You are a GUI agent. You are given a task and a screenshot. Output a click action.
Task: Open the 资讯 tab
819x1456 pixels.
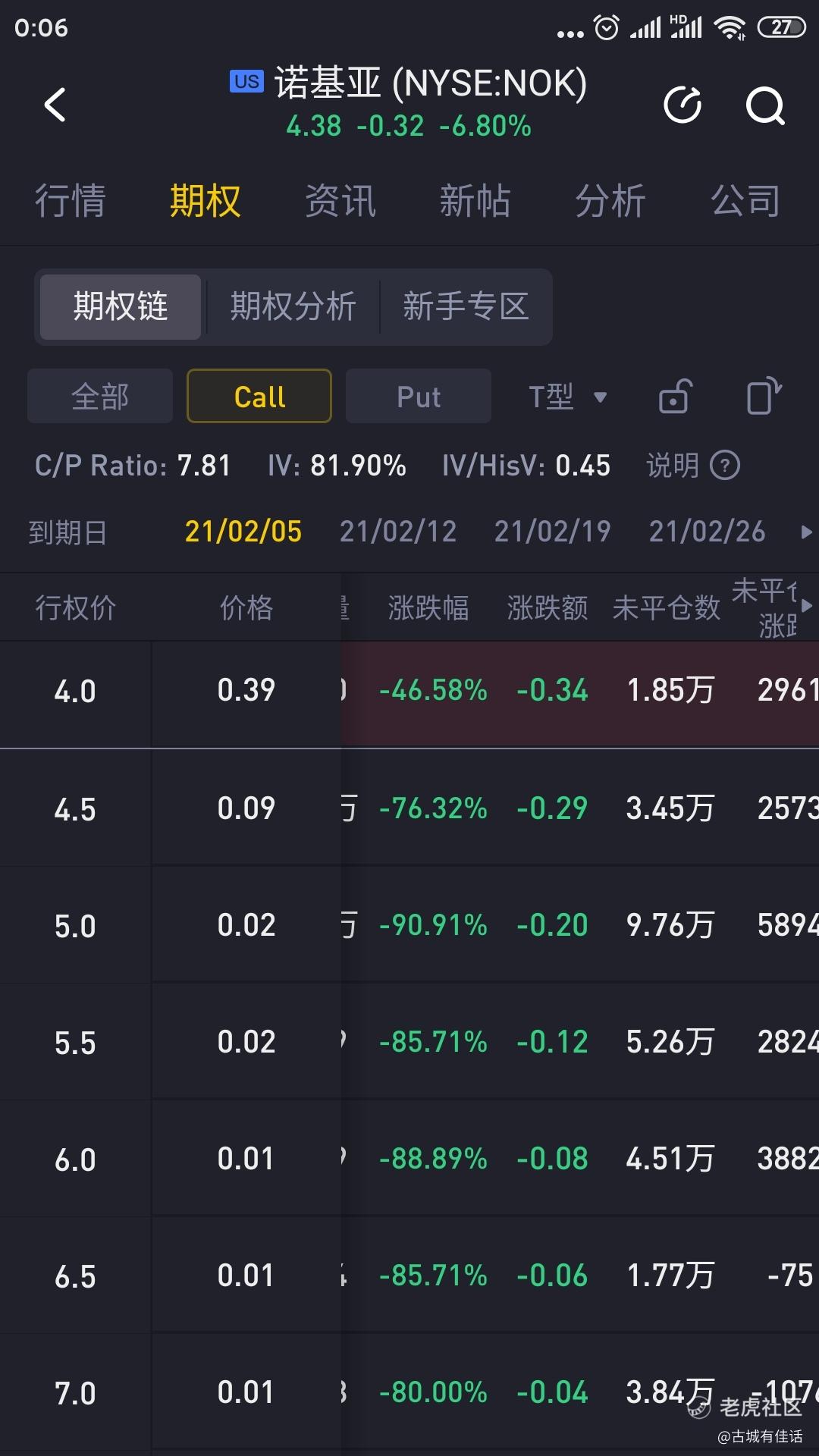click(340, 201)
